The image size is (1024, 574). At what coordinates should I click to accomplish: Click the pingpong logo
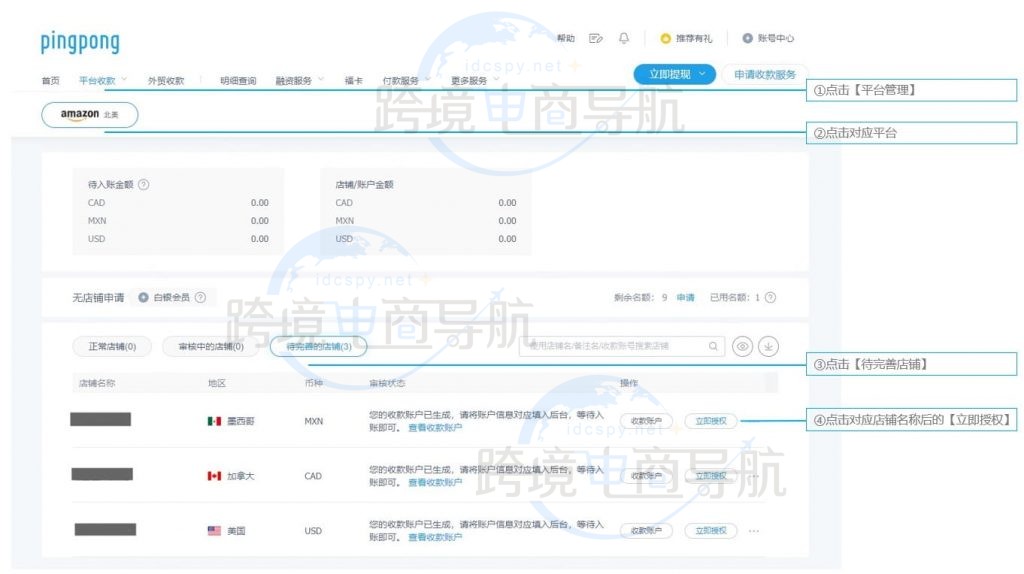(80, 42)
